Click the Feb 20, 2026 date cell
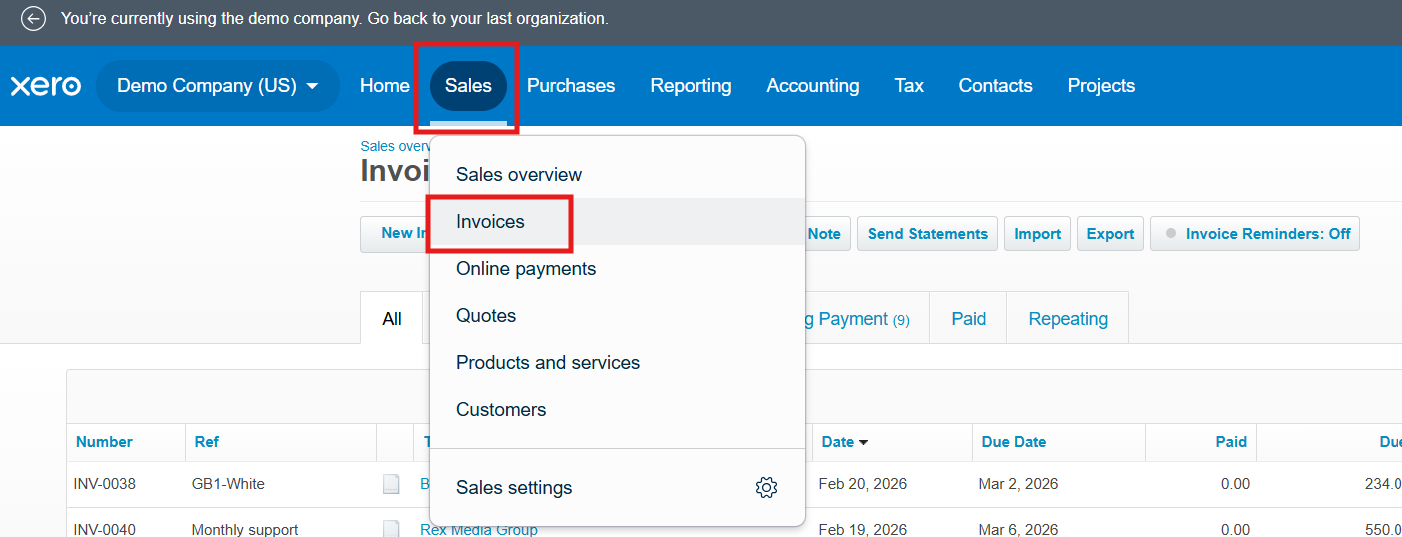The height and width of the screenshot is (537, 1402). [862, 484]
